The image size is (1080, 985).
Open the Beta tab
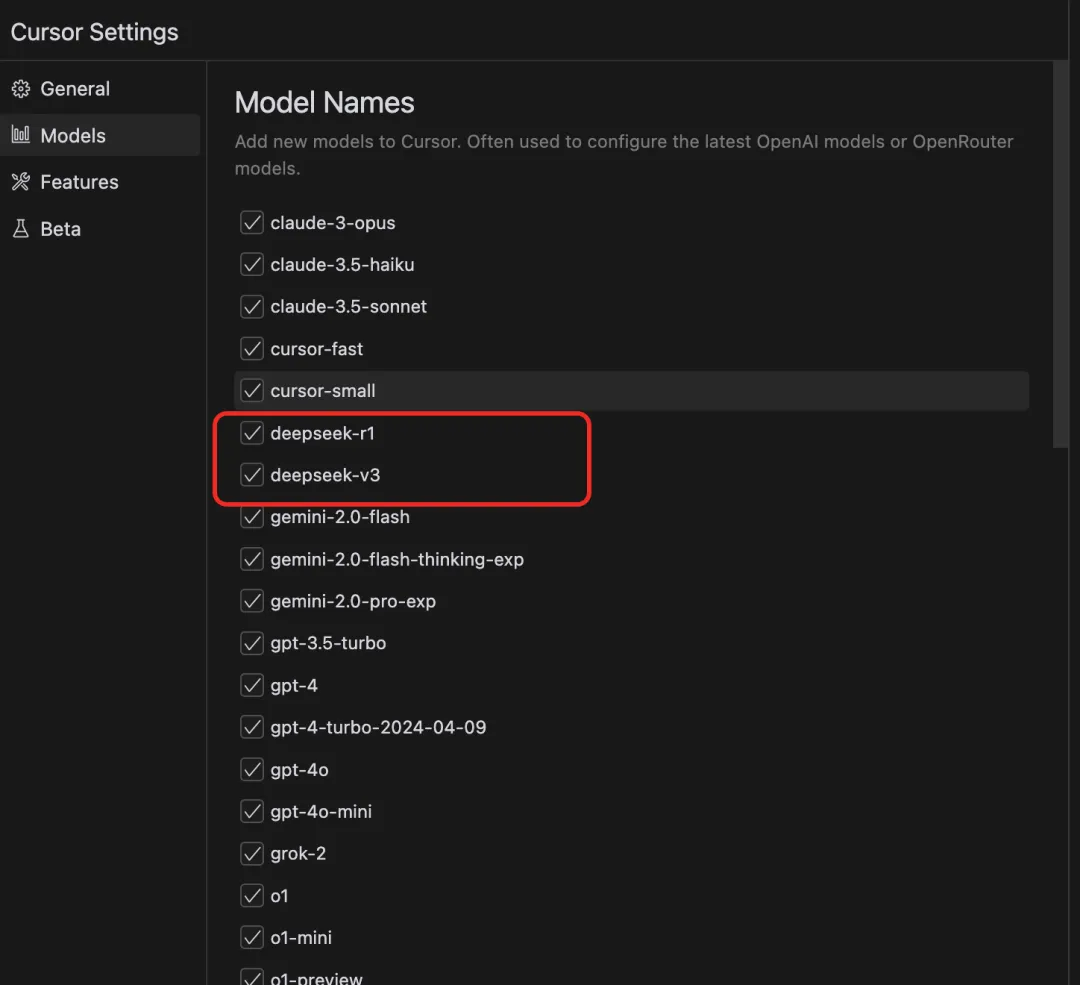100,229
